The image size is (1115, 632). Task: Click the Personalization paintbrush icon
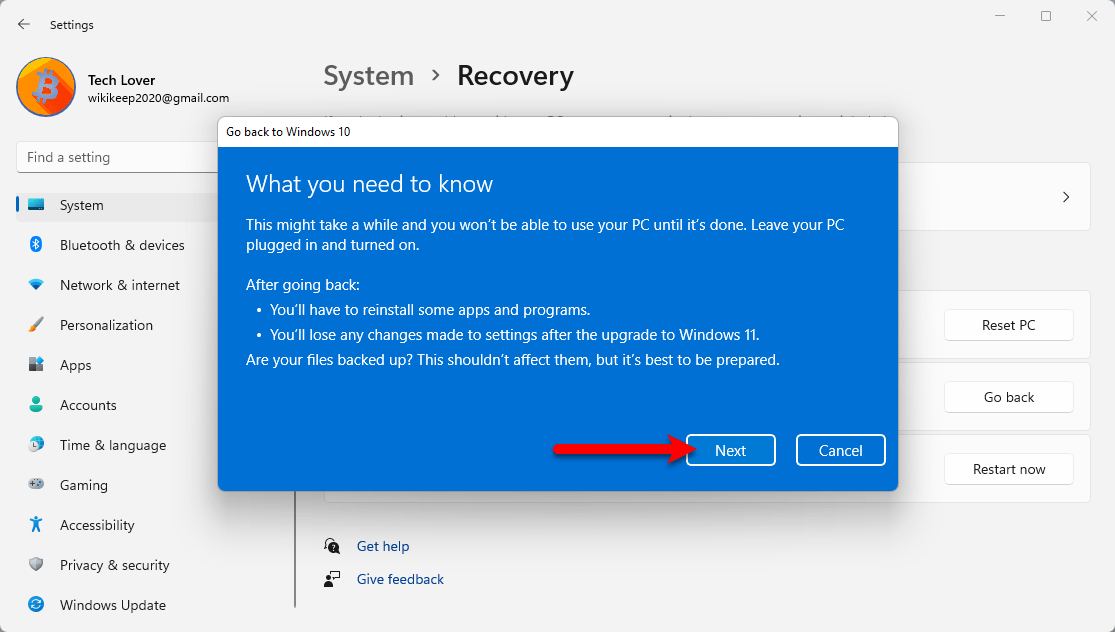pyautogui.click(x=36, y=325)
